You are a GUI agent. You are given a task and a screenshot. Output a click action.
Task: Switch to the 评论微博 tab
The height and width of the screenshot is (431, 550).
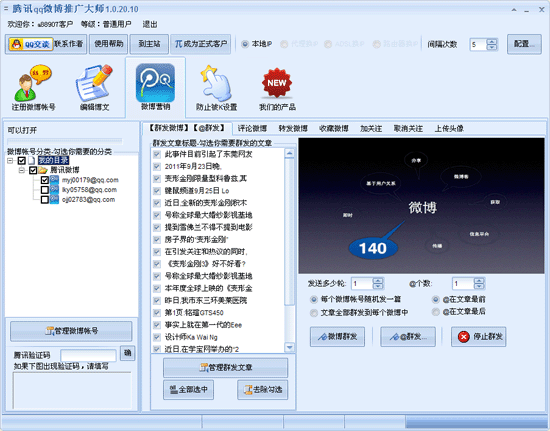point(252,129)
